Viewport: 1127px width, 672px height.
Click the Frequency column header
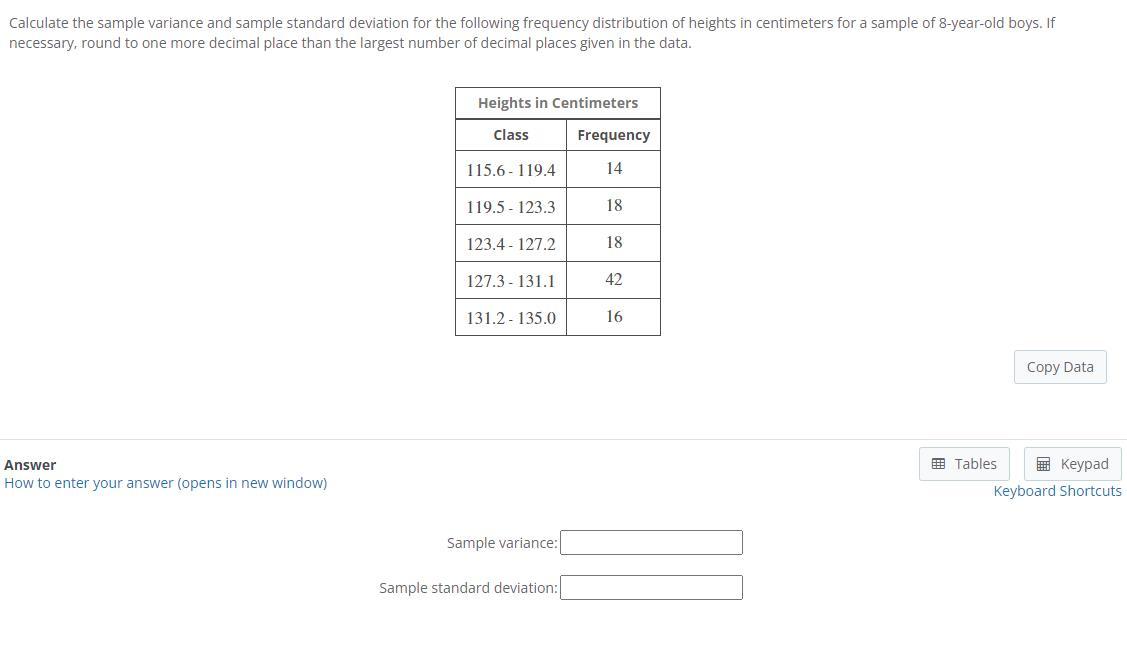pyautogui.click(x=613, y=134)
